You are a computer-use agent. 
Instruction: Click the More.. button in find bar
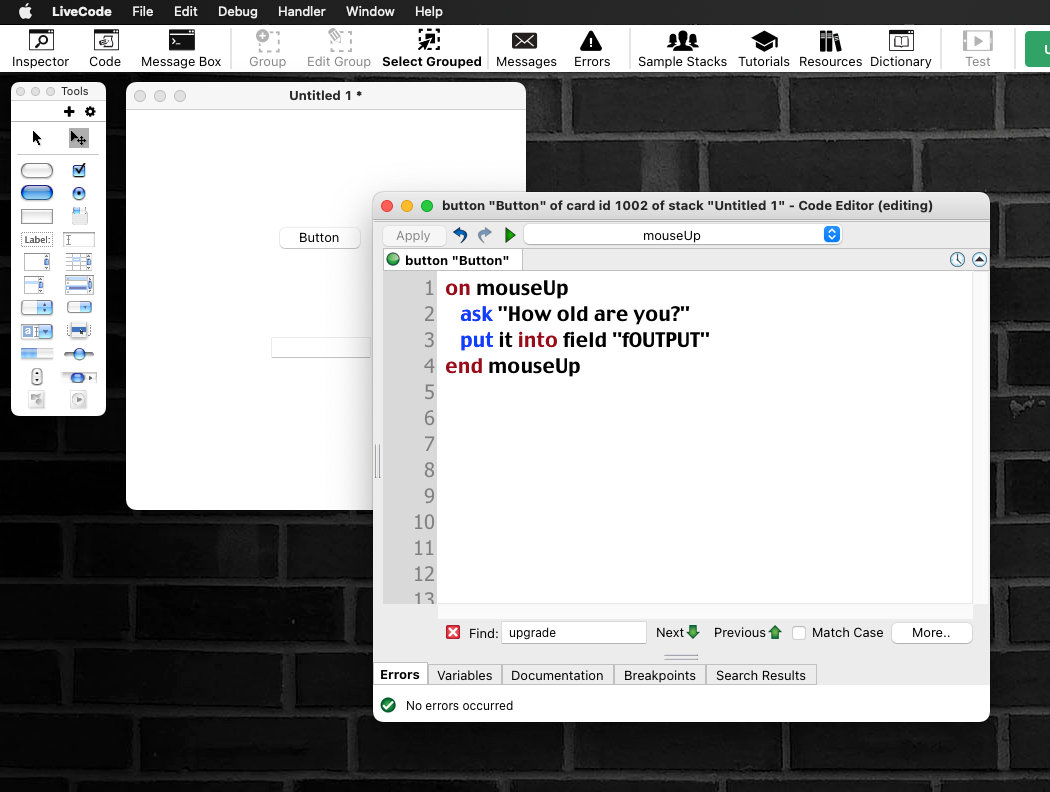click(930, 633)
